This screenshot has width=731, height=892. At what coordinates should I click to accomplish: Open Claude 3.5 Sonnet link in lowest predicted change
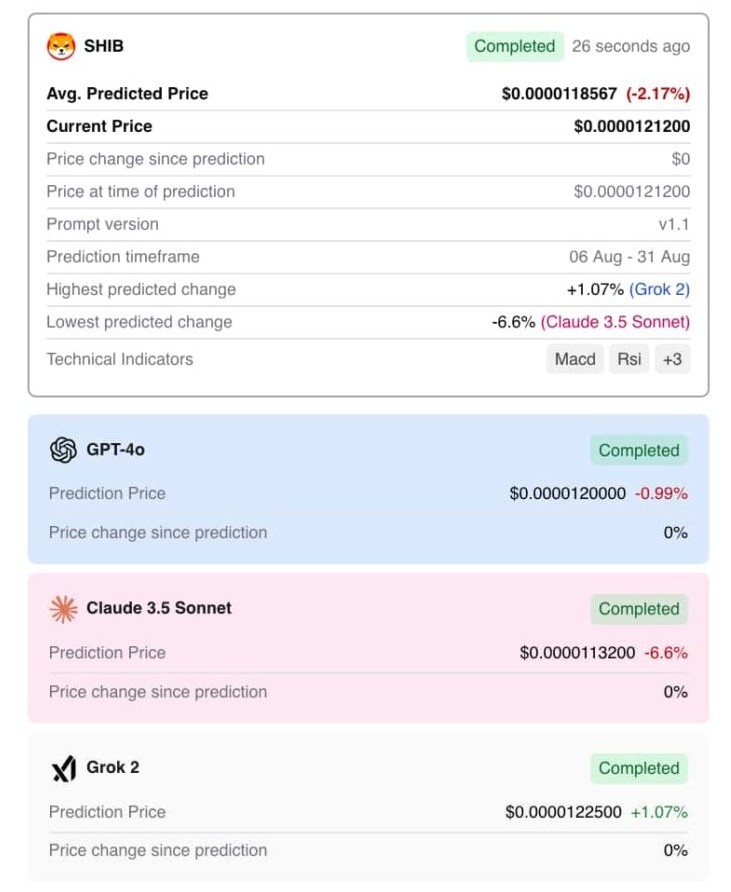coord(615,322)
